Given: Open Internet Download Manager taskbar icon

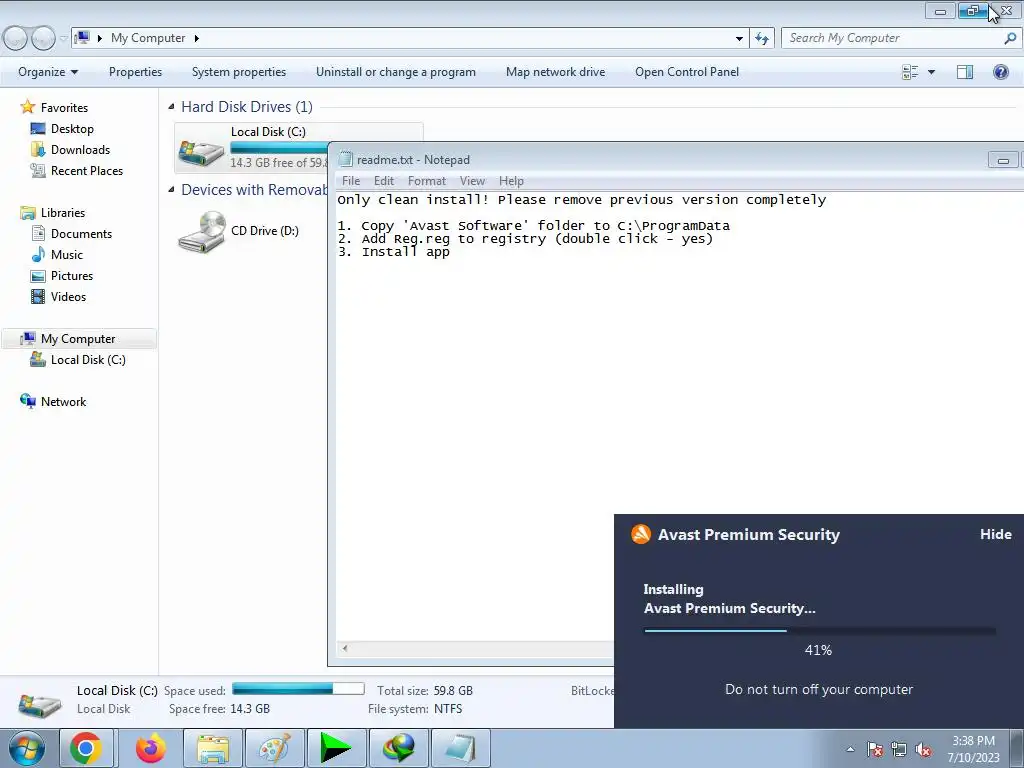Looking at the screenshot, I should [398, 748].
